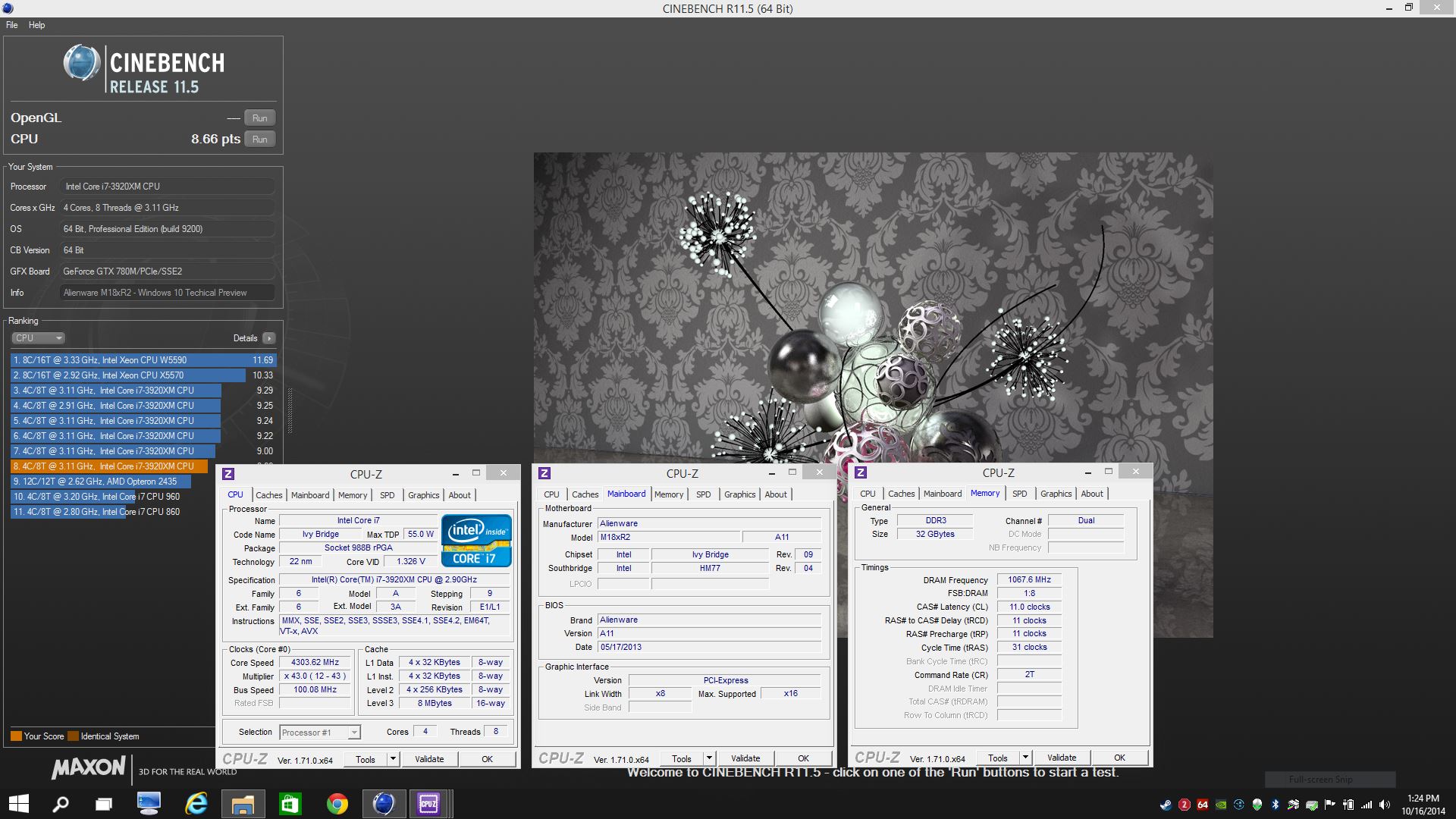This screenshot has width=1456, height=819.
Task: Run the CPU benchmark
Action: coord(259,140)
